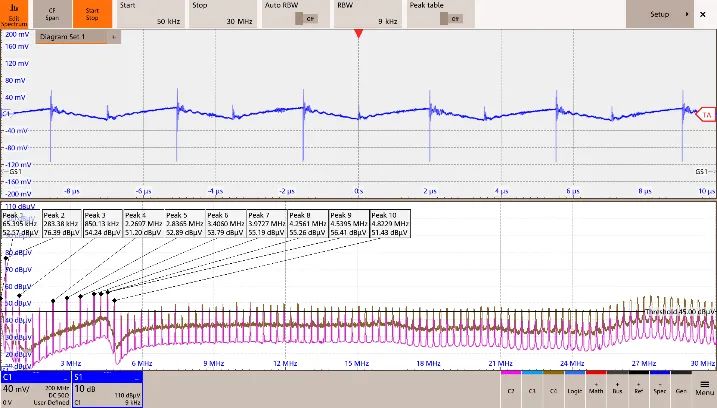Screen dimensions: 717x408
Task: Open the S1 spectrum settings box
Action: [107, 389]
